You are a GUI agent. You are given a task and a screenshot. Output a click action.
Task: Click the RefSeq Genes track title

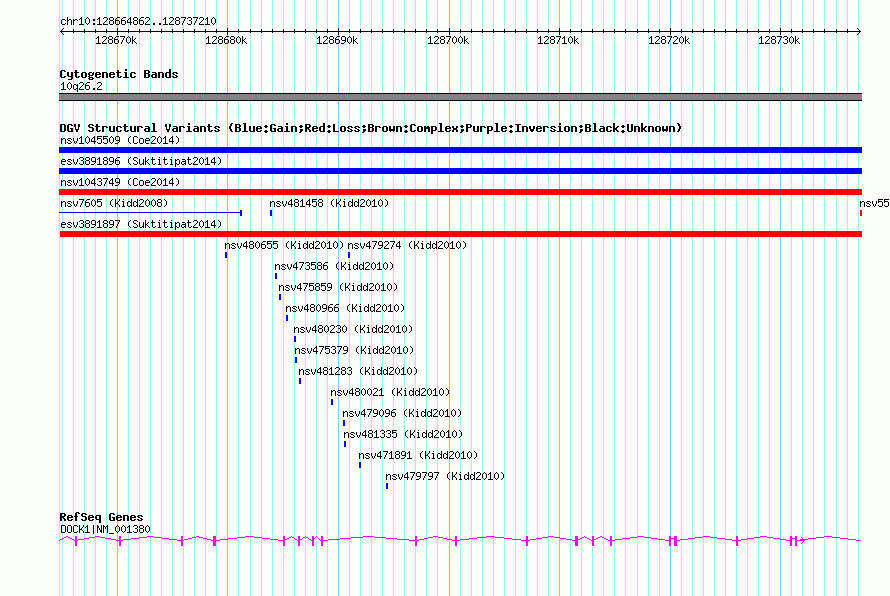coord(101,517)
